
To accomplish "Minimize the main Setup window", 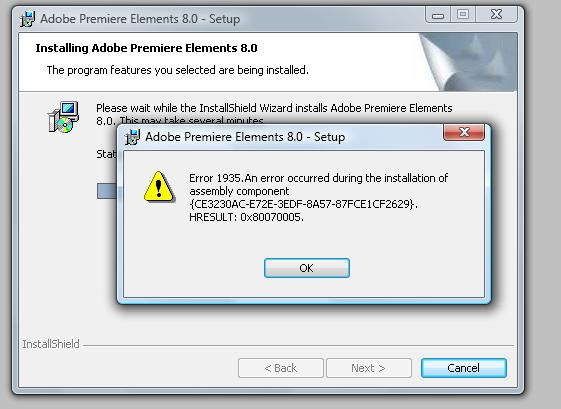I will coord(438,15).
